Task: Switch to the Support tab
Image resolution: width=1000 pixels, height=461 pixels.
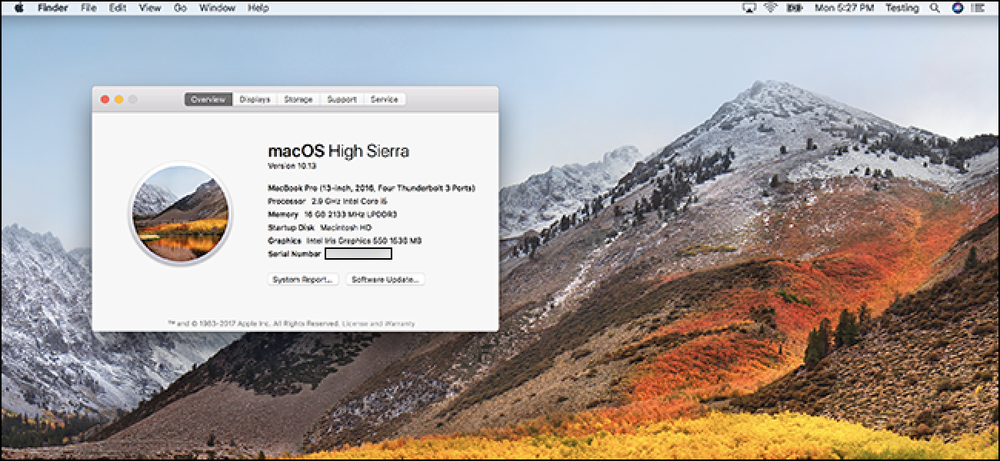Action: 342,99
